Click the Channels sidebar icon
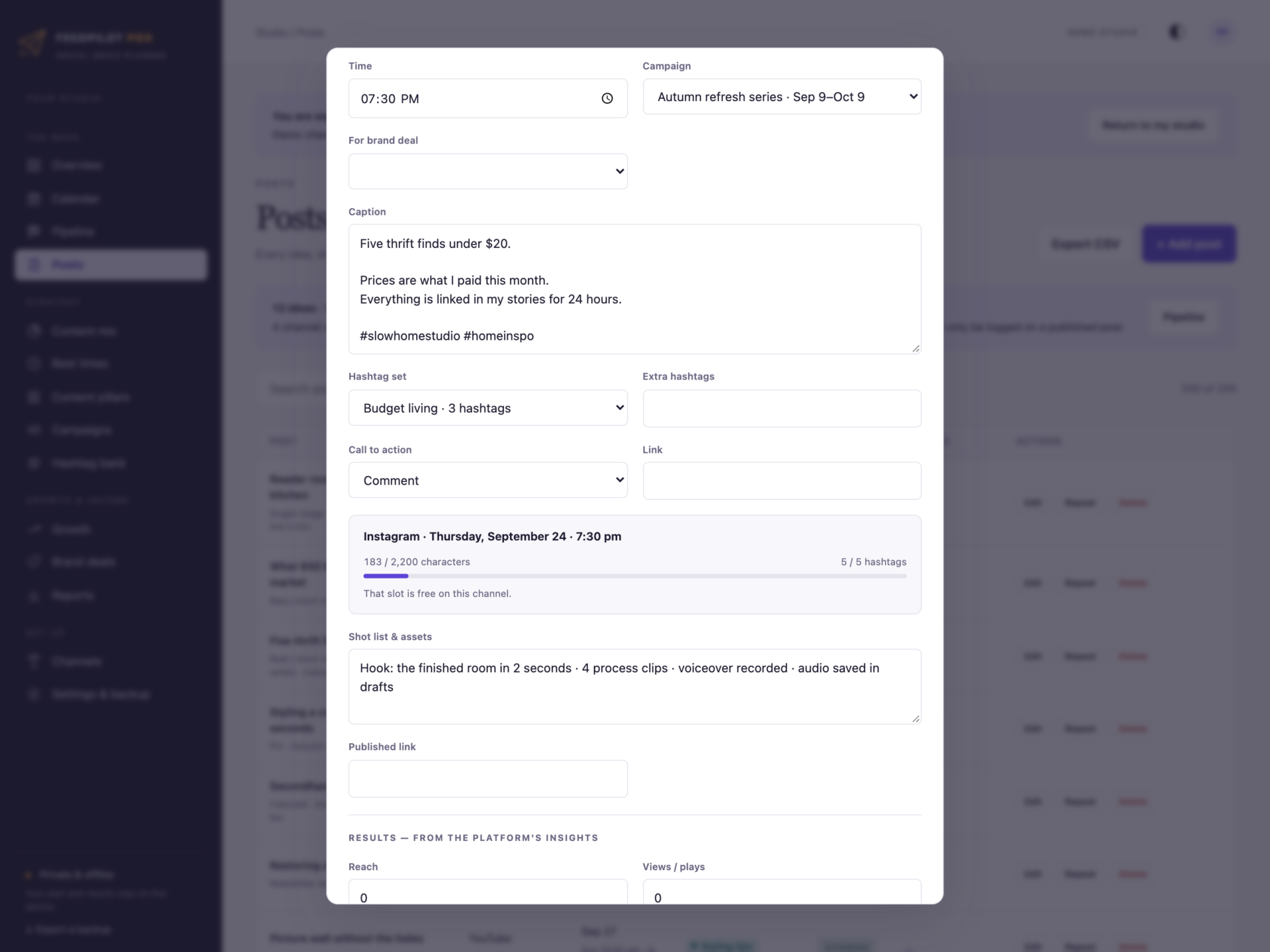 (34, 661)
